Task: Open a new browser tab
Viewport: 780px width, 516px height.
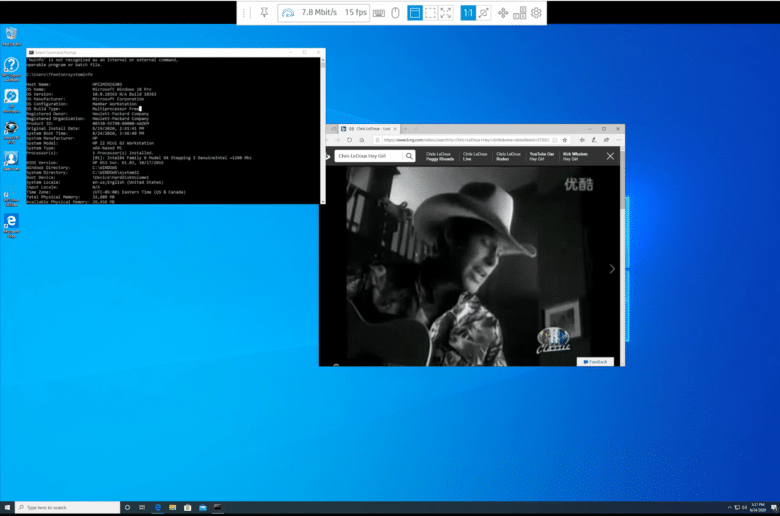Action: (x=405, y=129)
